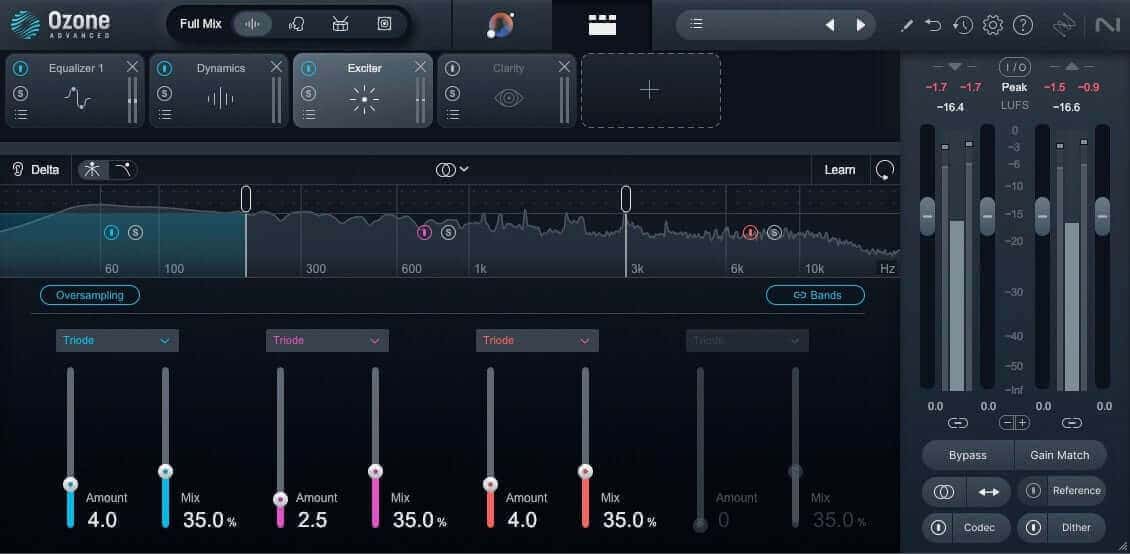Go to next preset arrow

860,24
